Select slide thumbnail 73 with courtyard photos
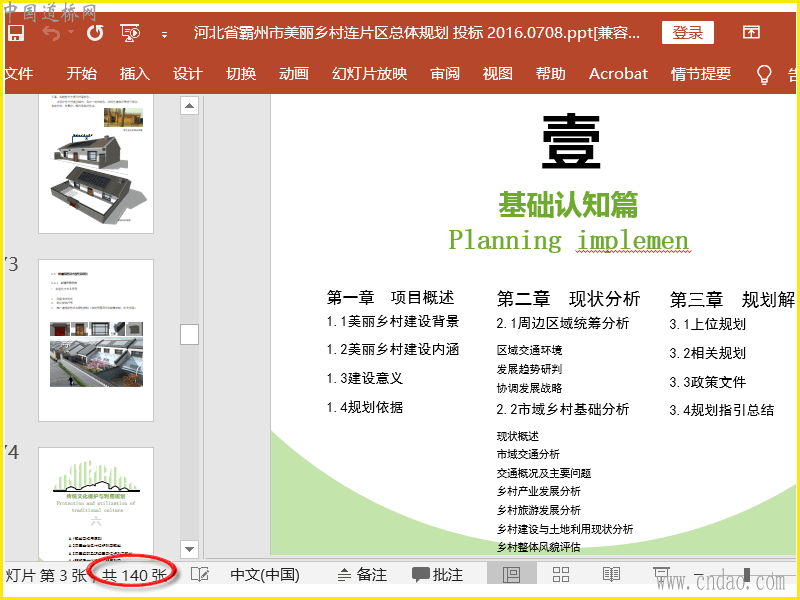The image size is (800, 600). click(x=96, y=340)
